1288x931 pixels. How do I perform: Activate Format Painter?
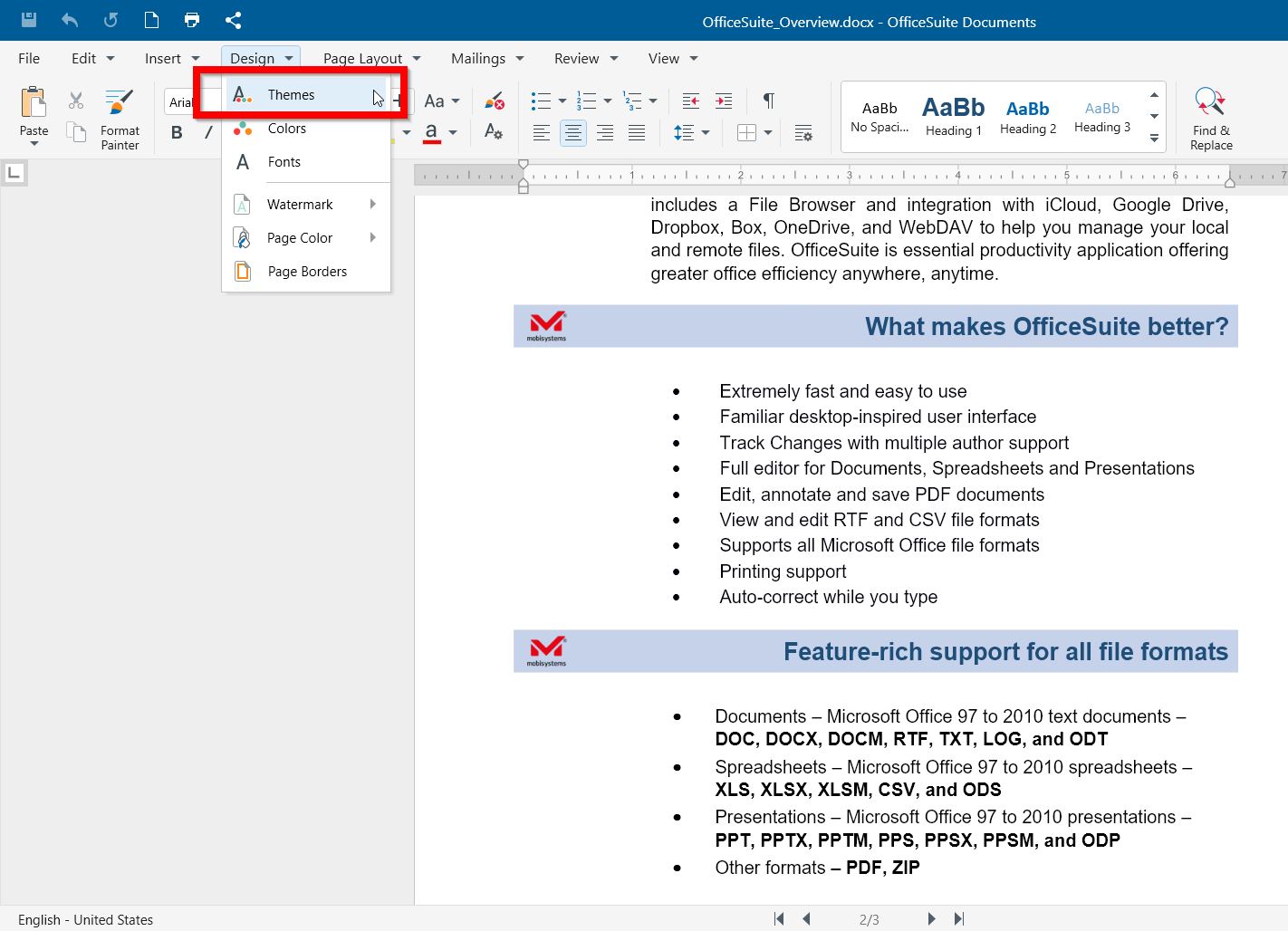click(120, 119)
